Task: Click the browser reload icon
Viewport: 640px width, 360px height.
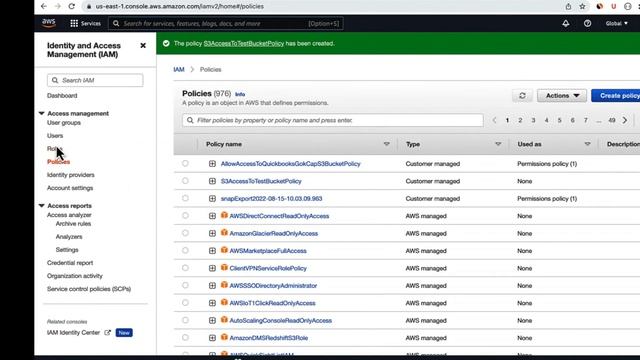Action: 71,6
